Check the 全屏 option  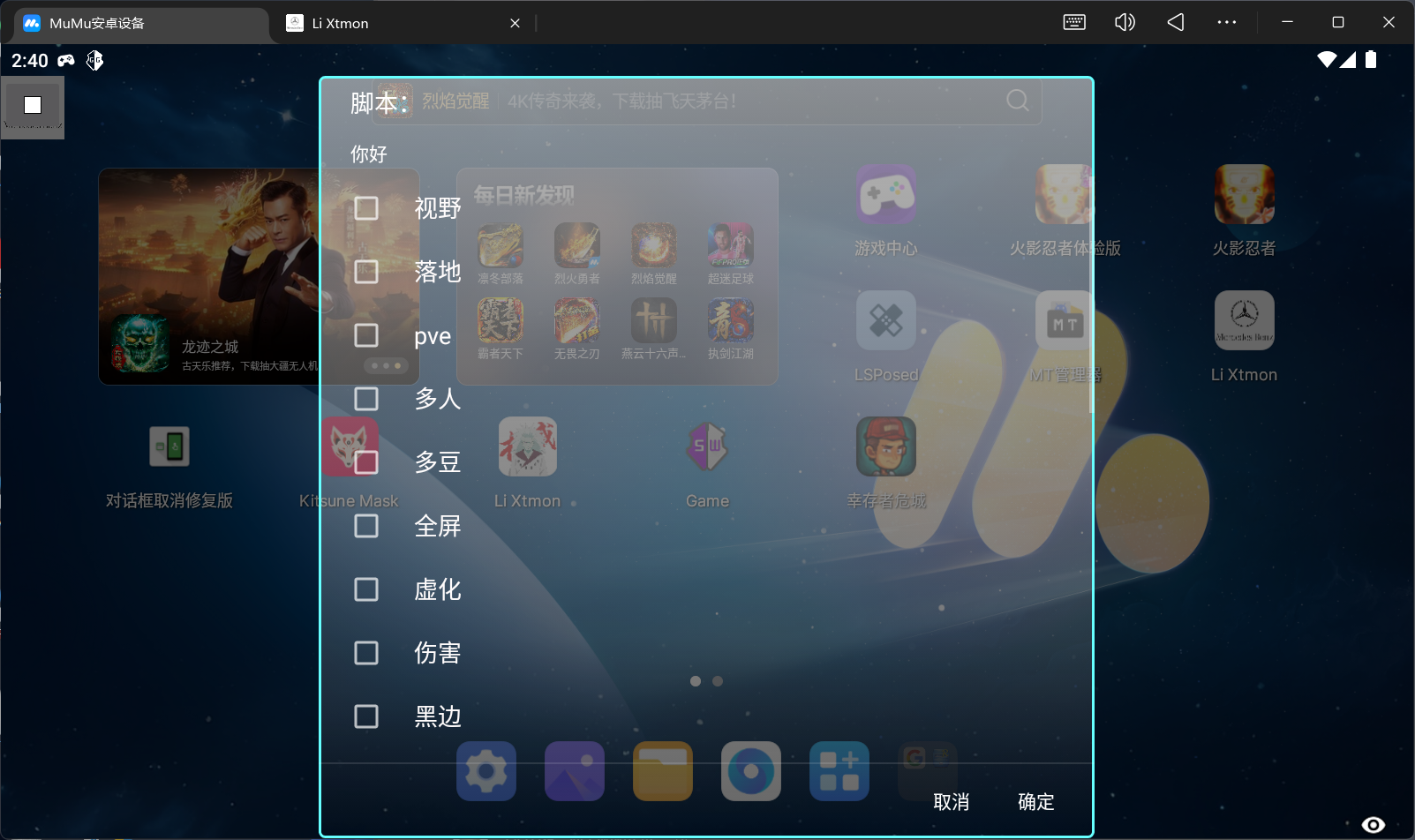click(x=366, y=526)
